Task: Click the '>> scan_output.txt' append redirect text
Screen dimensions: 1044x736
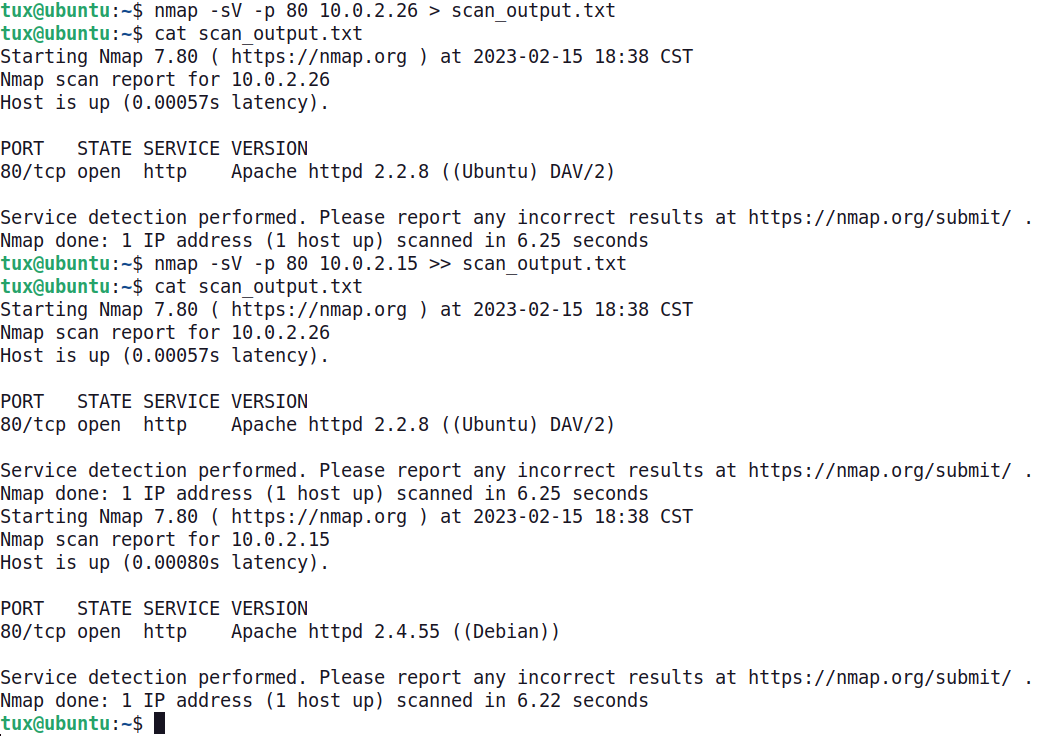Action: coord(528,264)
